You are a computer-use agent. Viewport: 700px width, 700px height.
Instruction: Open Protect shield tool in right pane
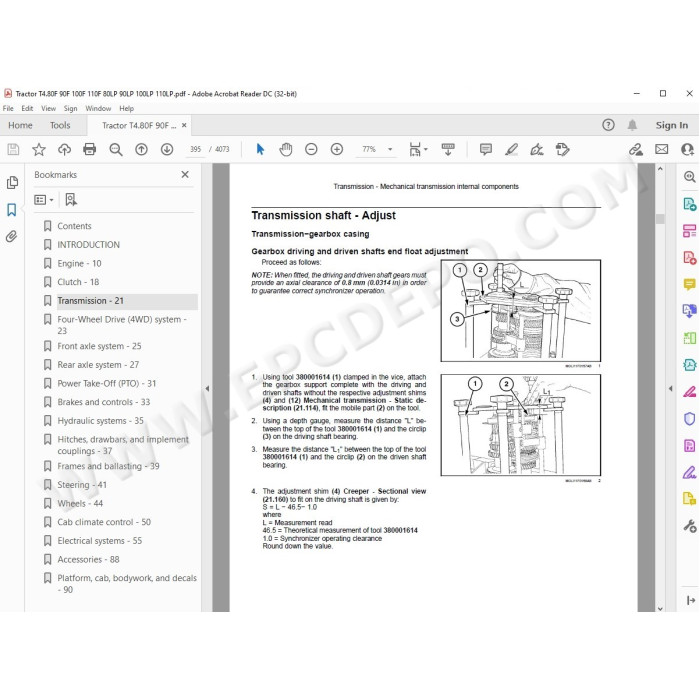coord(689,419)
